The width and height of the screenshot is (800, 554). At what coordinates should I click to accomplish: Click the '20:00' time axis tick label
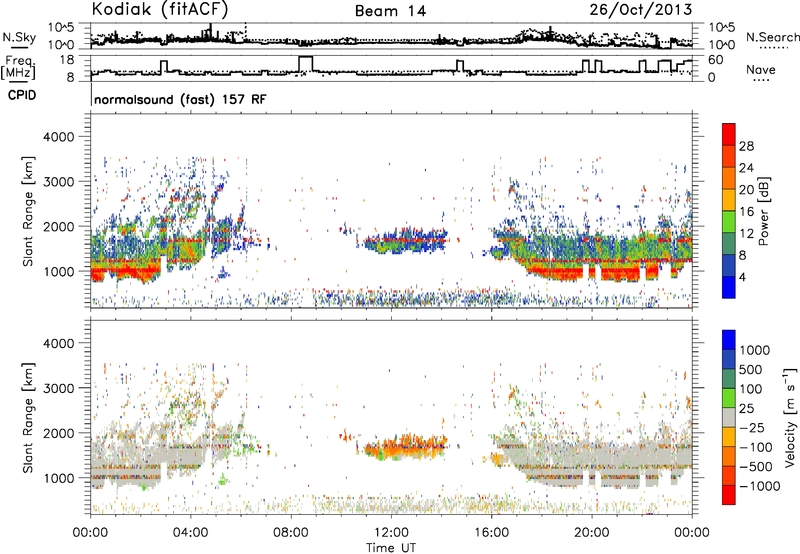pyautogui.click(x=592, y=533)
